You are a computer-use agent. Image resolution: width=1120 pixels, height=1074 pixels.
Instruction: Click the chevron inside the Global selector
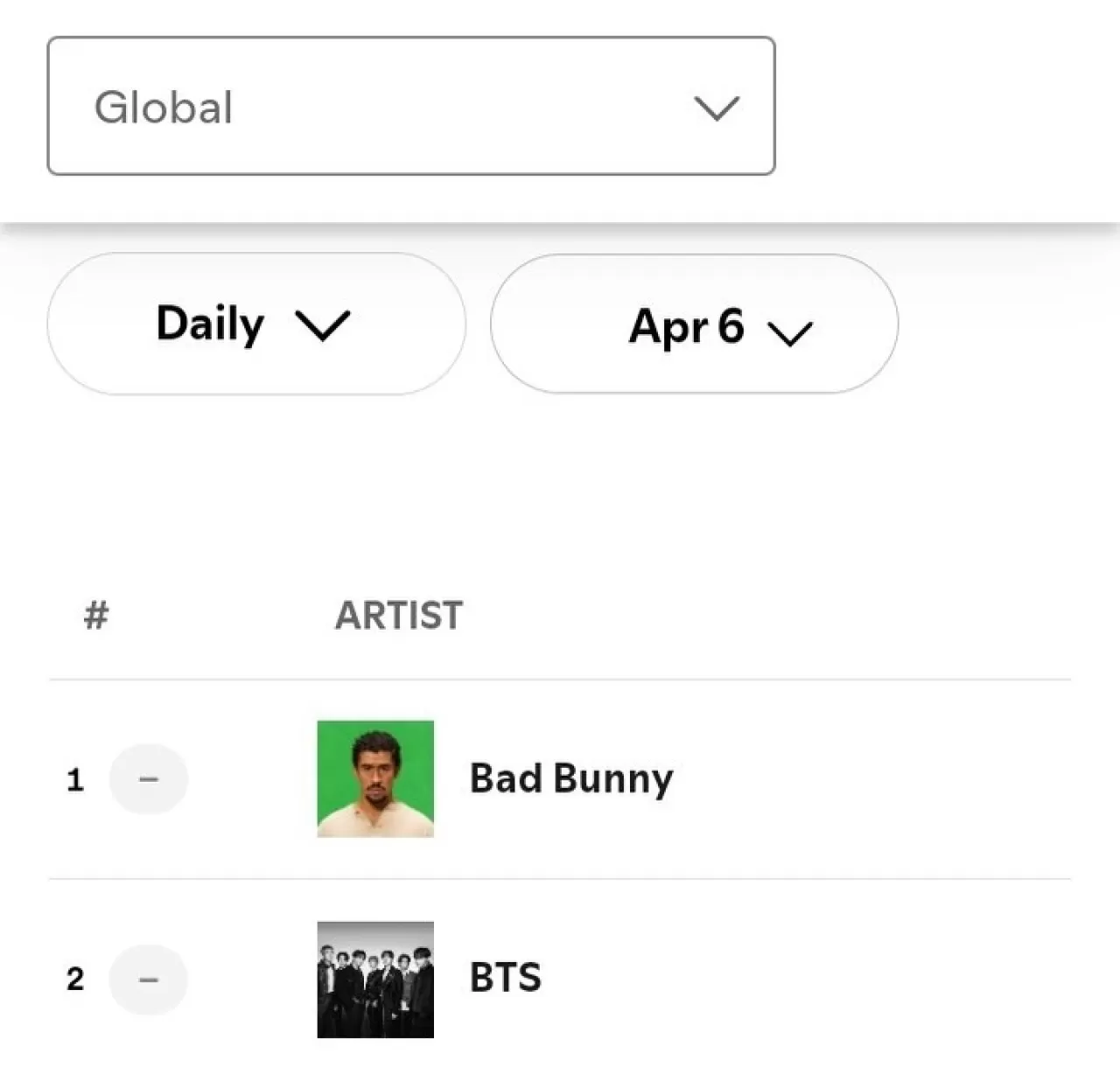(x=716, y=107)
